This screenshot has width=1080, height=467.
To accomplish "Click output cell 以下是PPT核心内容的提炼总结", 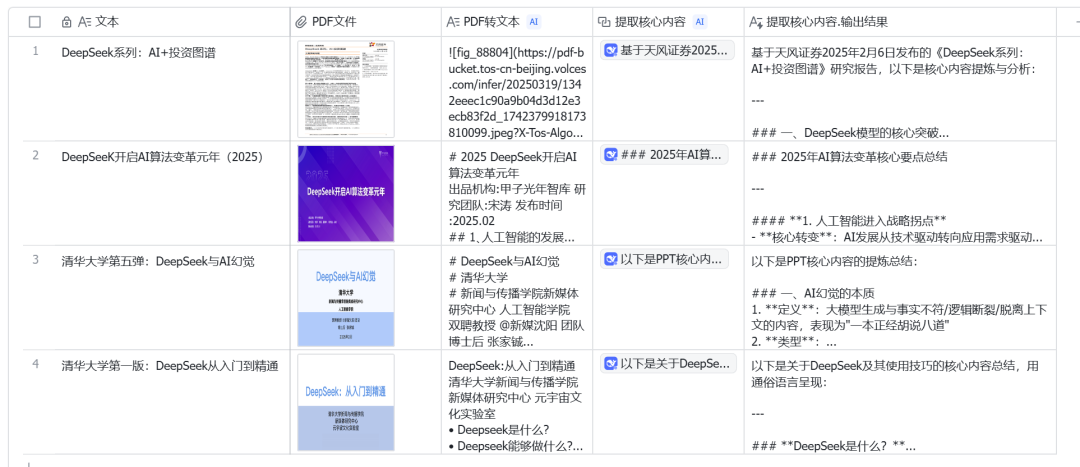I will 900,298.
